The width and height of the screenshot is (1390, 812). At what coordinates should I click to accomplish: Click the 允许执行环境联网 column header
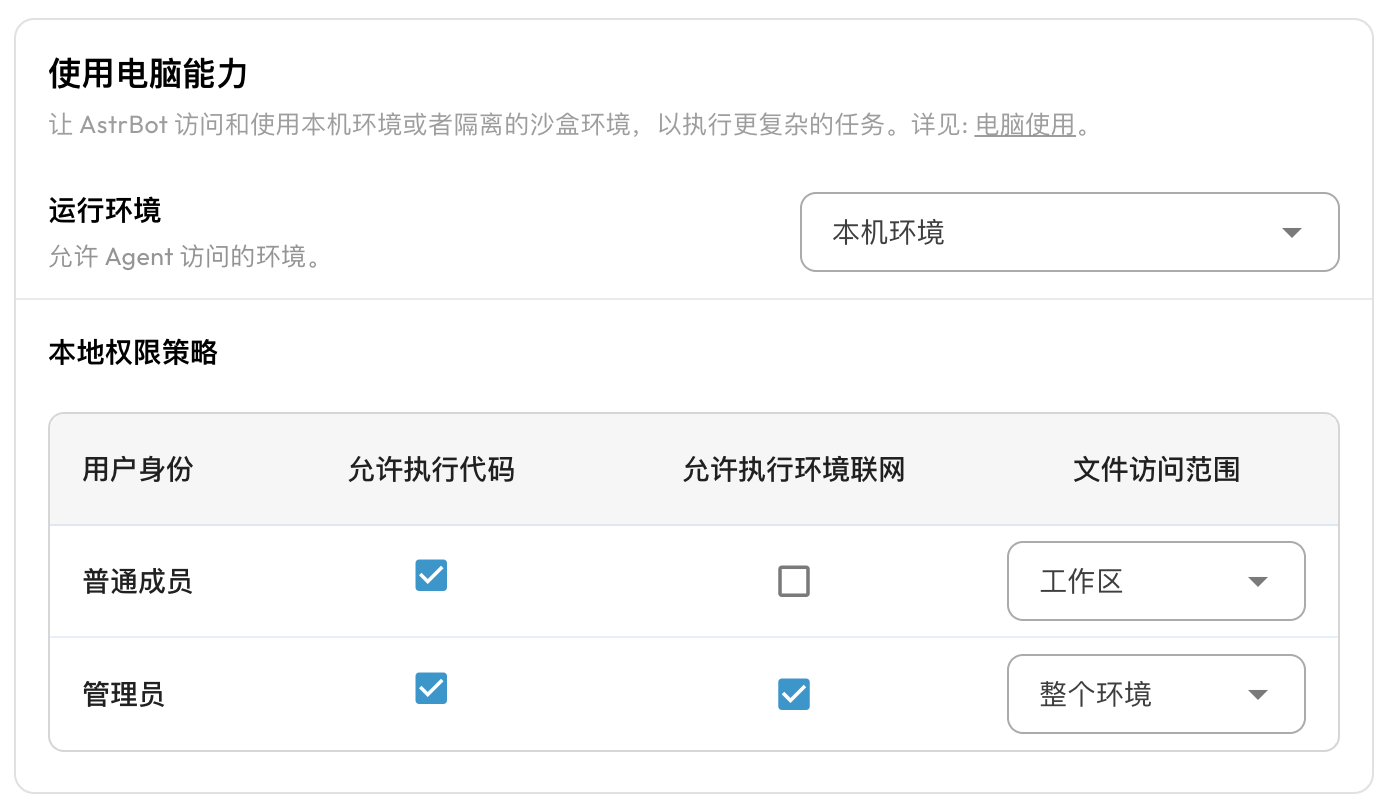(x=794, y=469)
